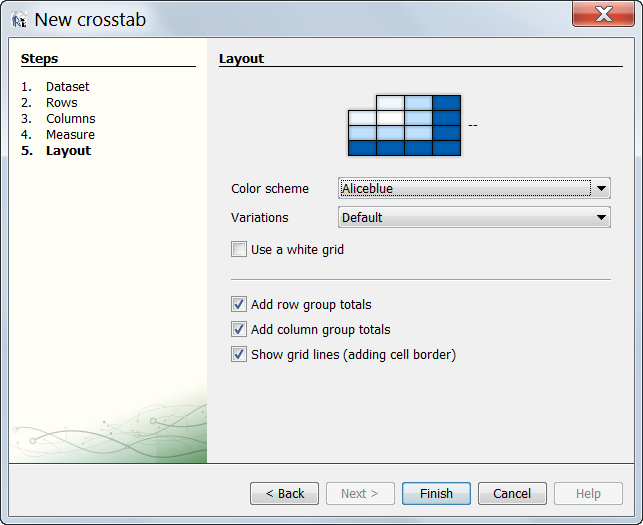643x525 pixels.
Task: Click the Help button
Action: [588, 493]
